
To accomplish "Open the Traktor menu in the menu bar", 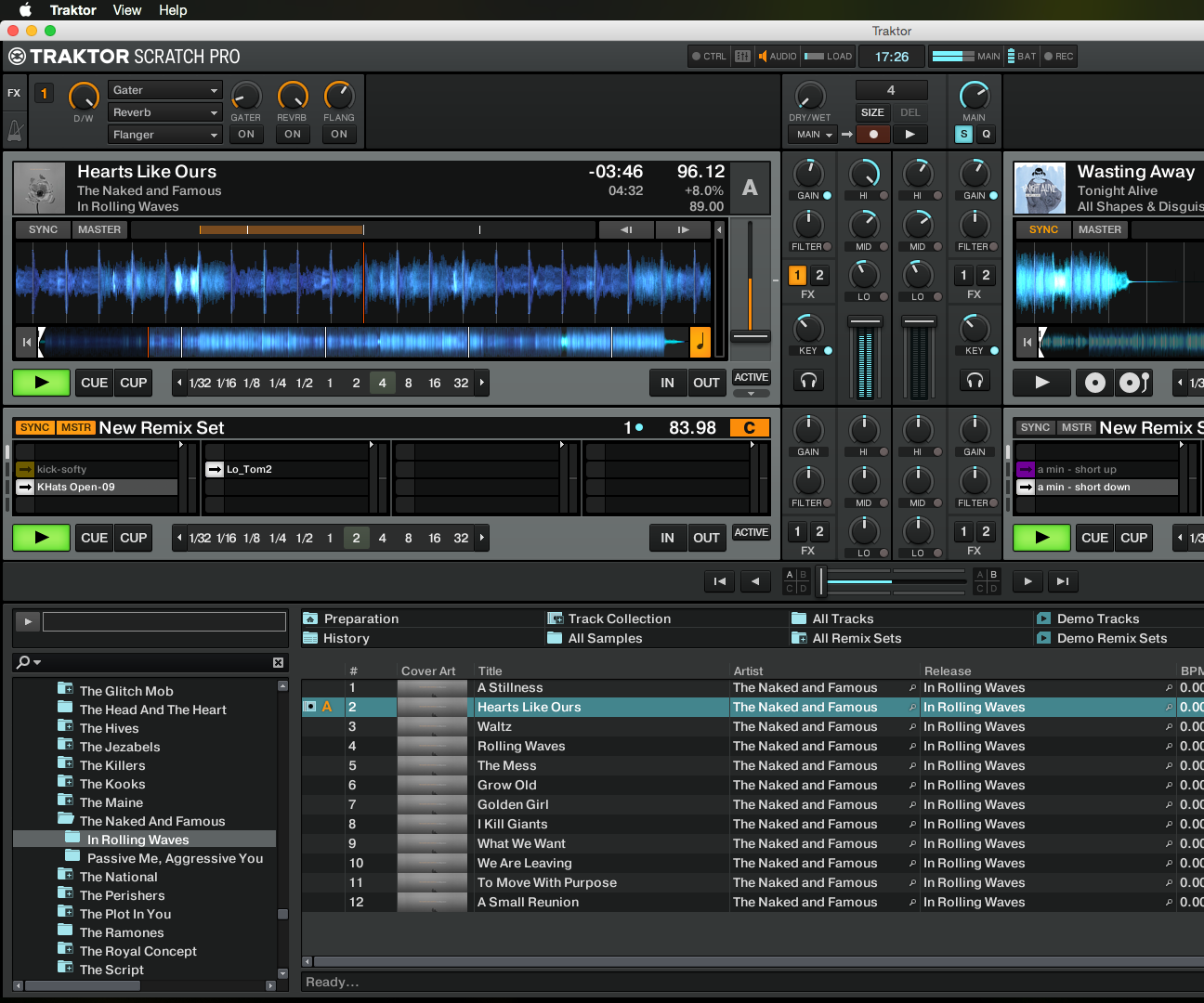I will [73, 10].
